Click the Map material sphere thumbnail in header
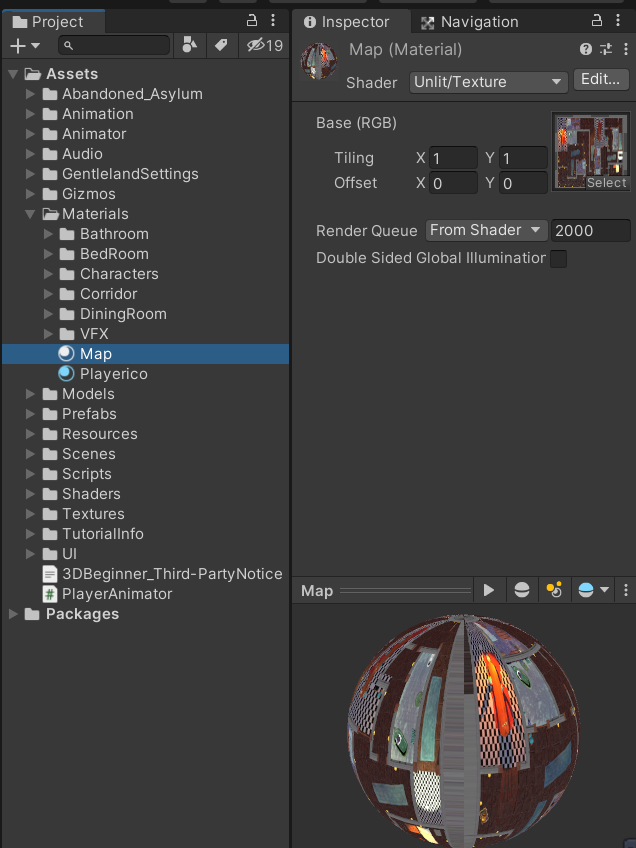 [x=319, y=61]
